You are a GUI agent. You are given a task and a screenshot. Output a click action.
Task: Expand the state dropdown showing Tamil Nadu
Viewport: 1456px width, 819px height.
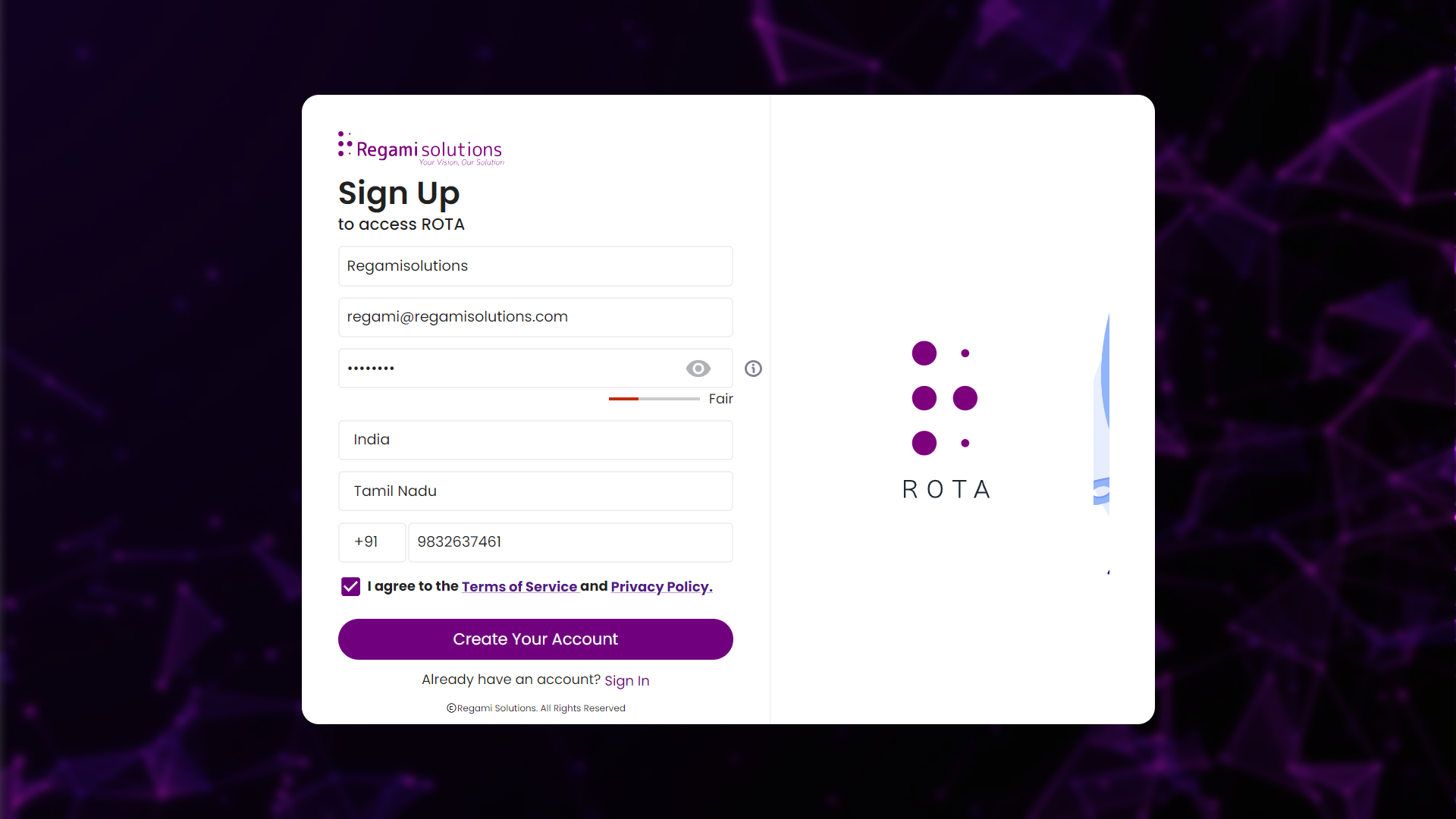click(535, 490)
